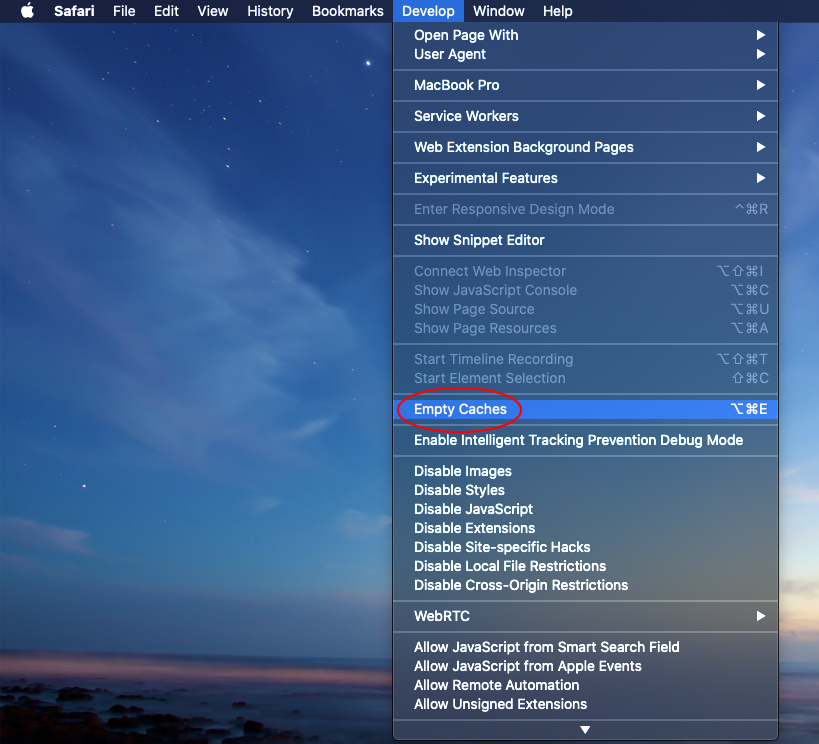
Task: Open the Safari application menu
Action: (x=74, y=11)
